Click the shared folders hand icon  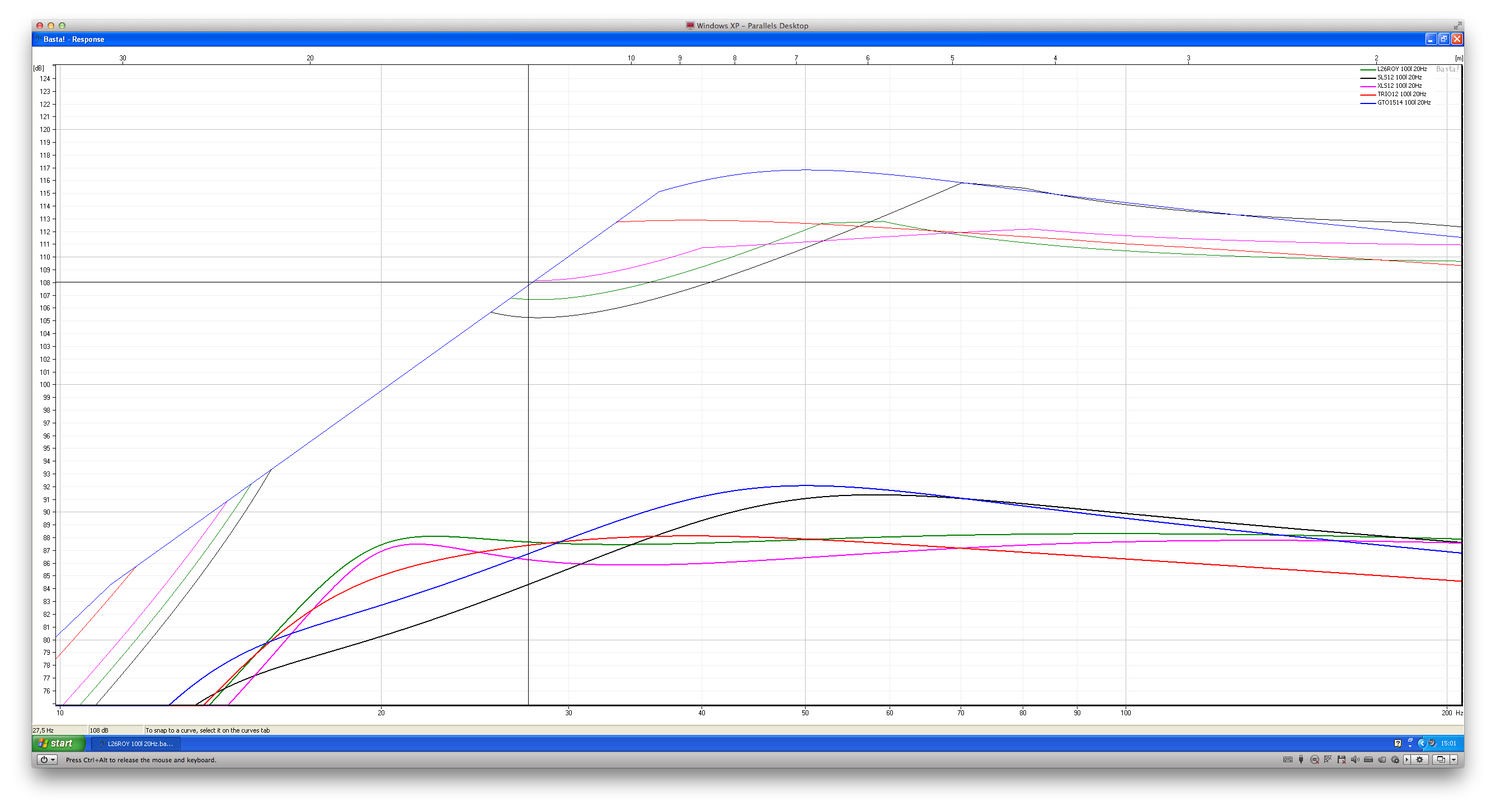[1382, 759]
